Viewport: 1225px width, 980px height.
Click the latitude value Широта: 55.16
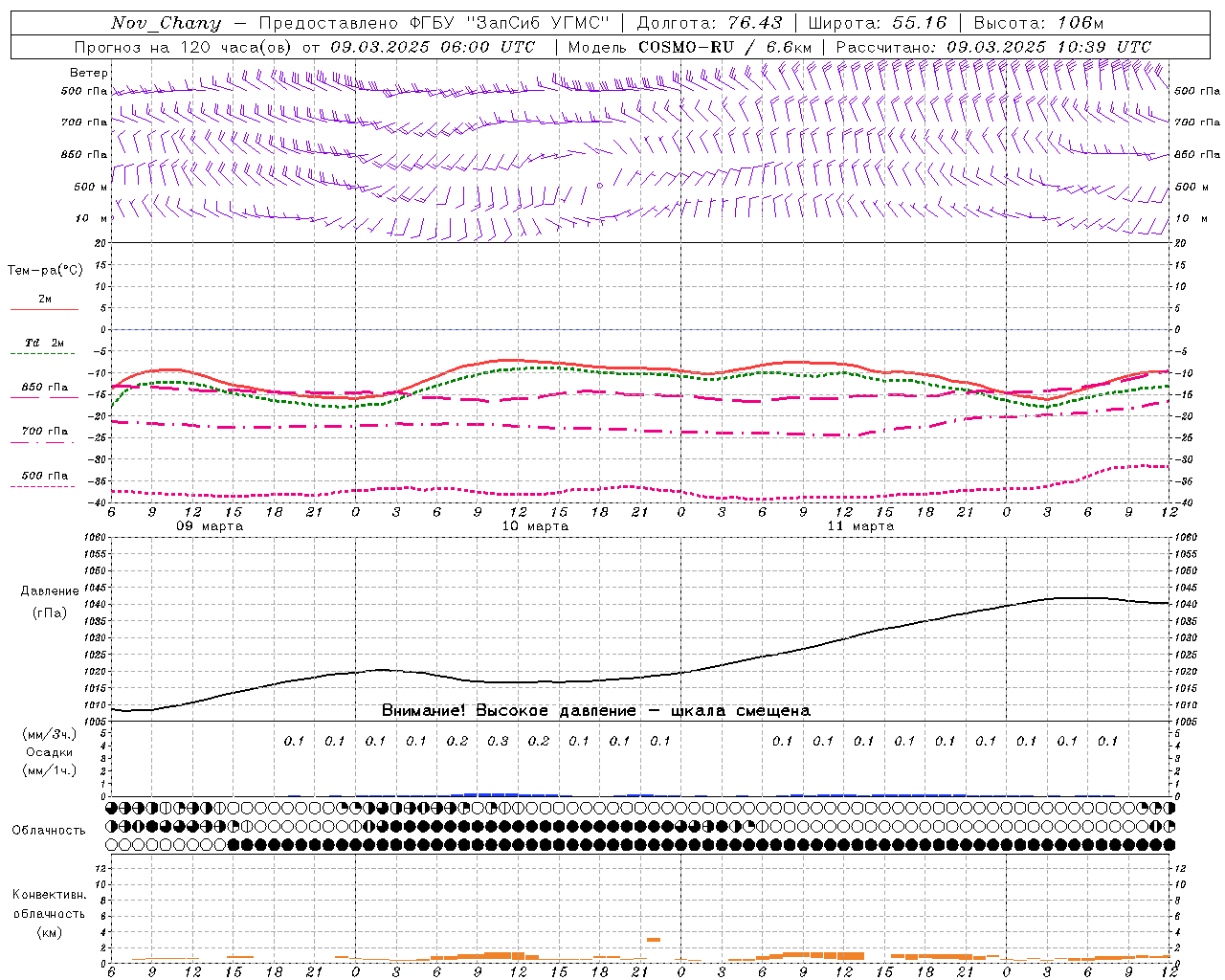tap(878, 23)
